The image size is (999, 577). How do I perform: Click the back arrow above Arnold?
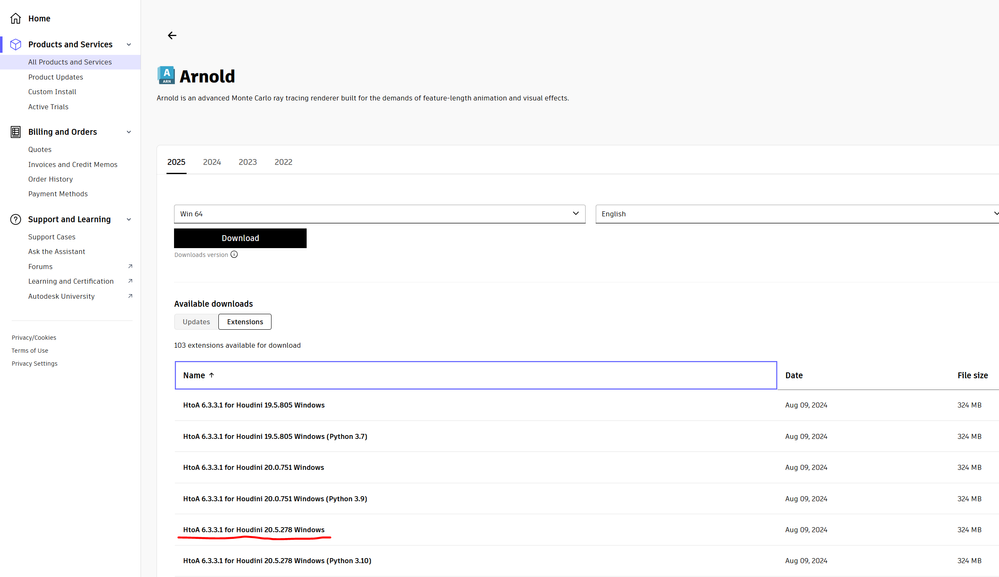(x=172, y=36)
